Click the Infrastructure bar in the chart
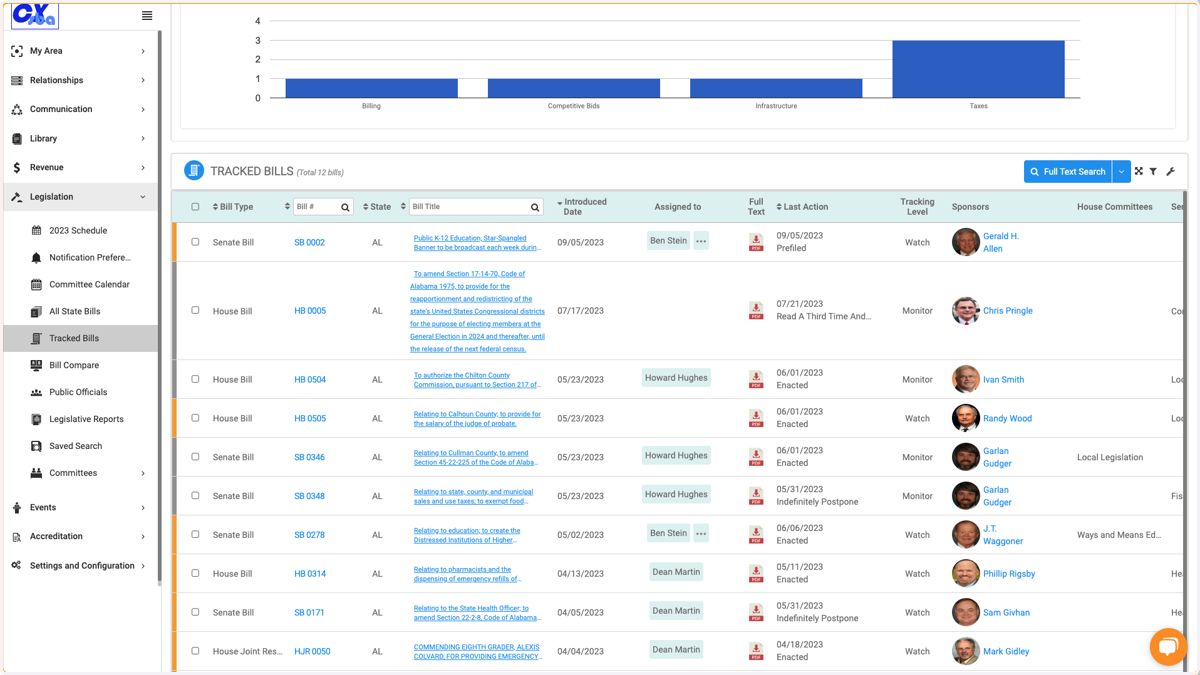This screenshot has height=675, width=1200. [x=776, y=88]
